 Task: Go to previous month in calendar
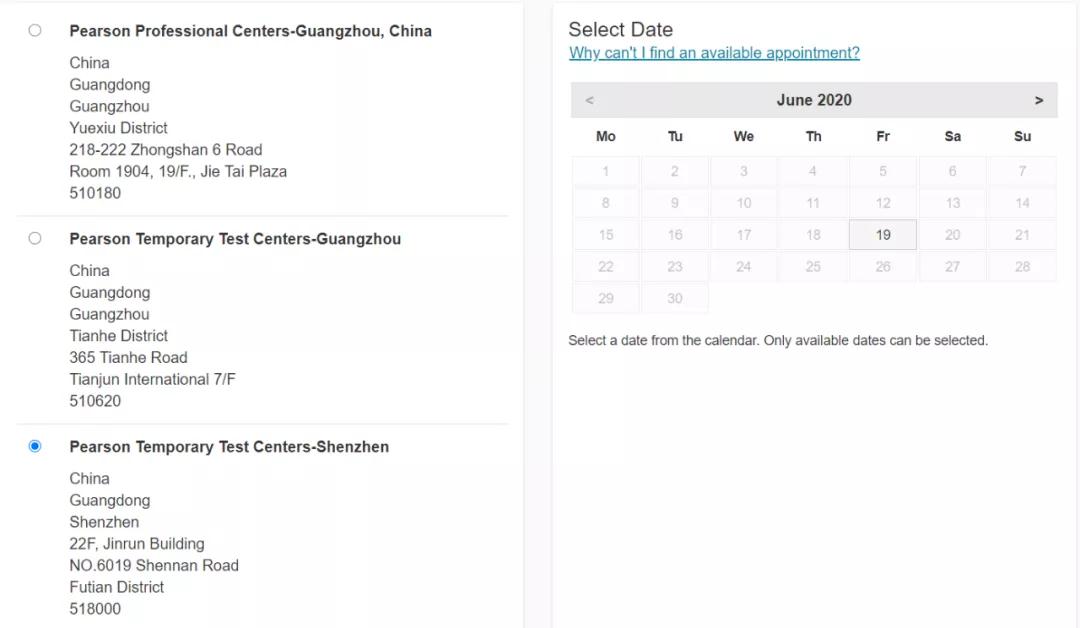coord(589,100)
